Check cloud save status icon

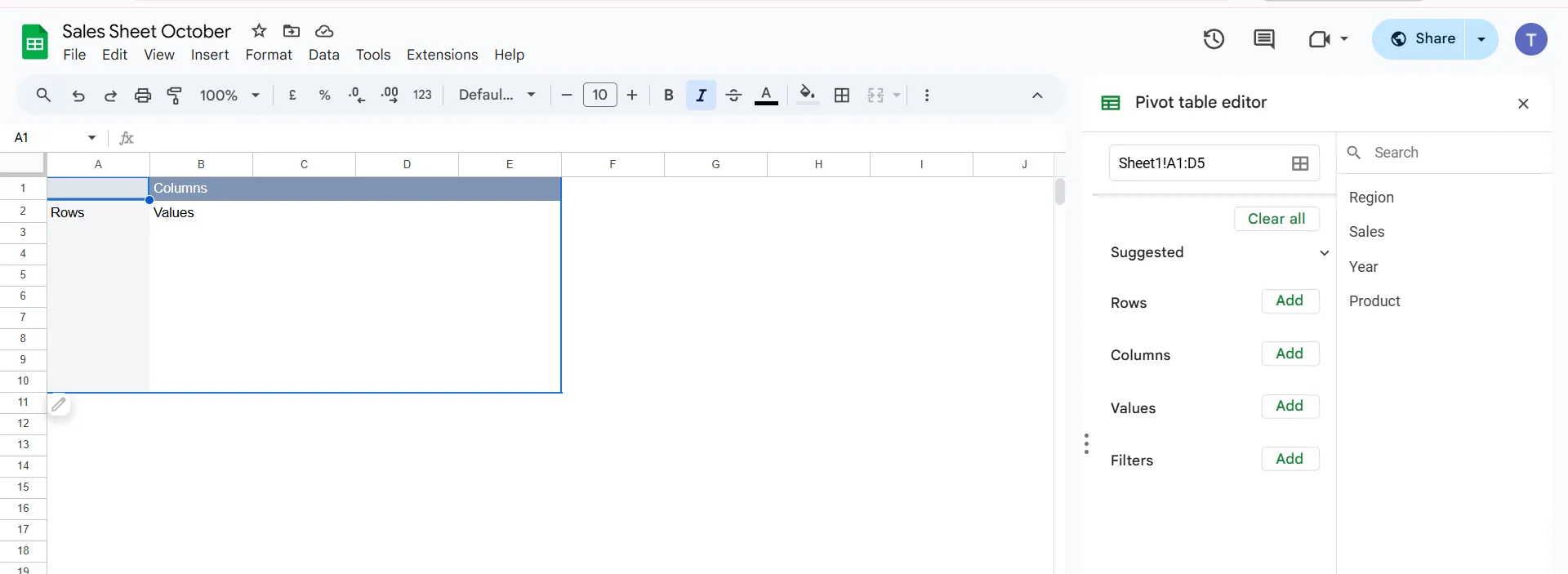(324, 31)
